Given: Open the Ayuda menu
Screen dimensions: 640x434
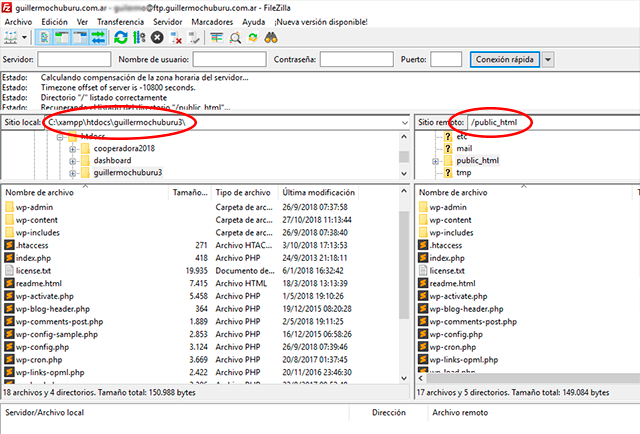Looking at the screenshot, I should 253,22.
